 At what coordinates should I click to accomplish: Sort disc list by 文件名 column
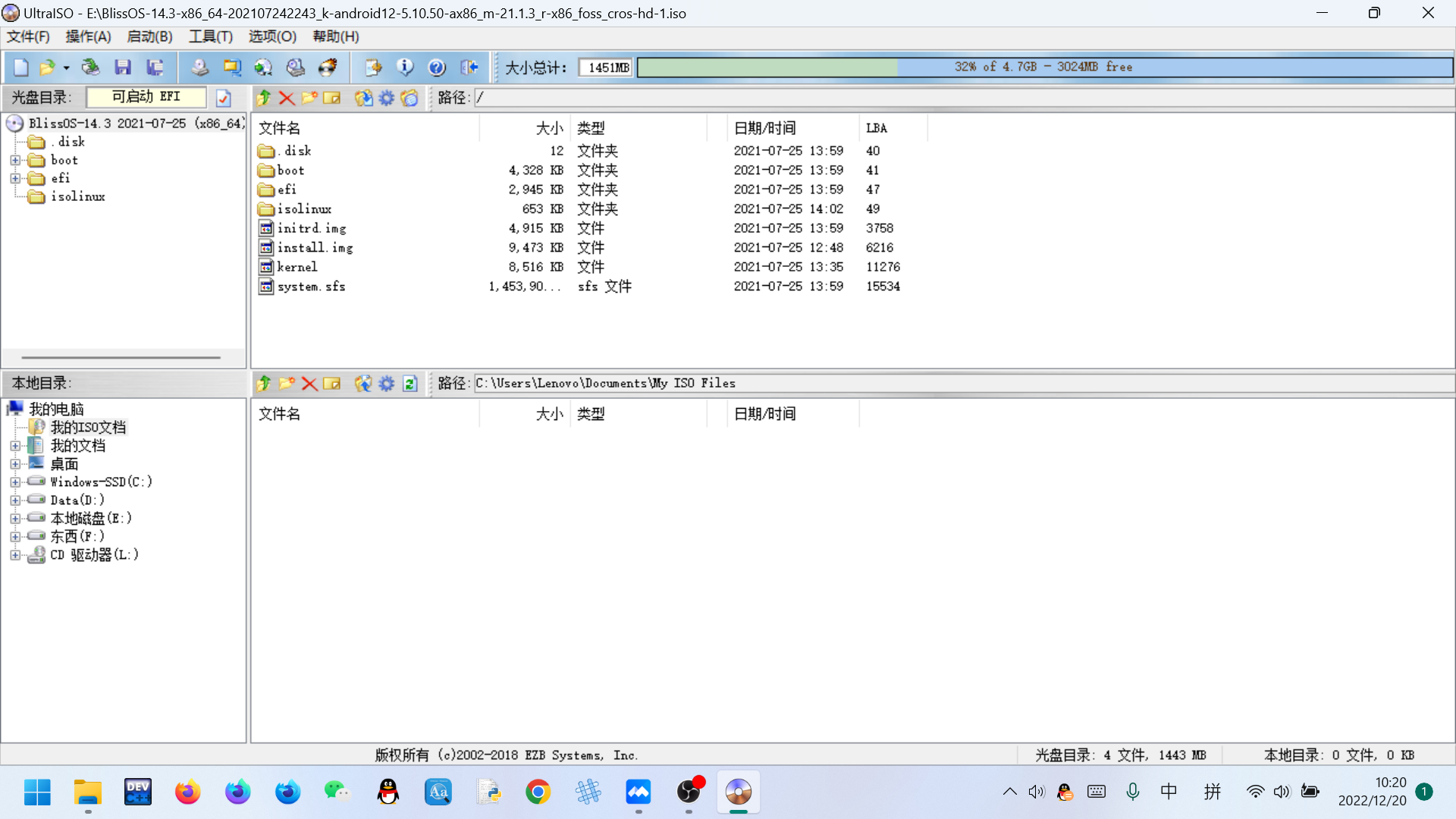click(x=366, y=128)
